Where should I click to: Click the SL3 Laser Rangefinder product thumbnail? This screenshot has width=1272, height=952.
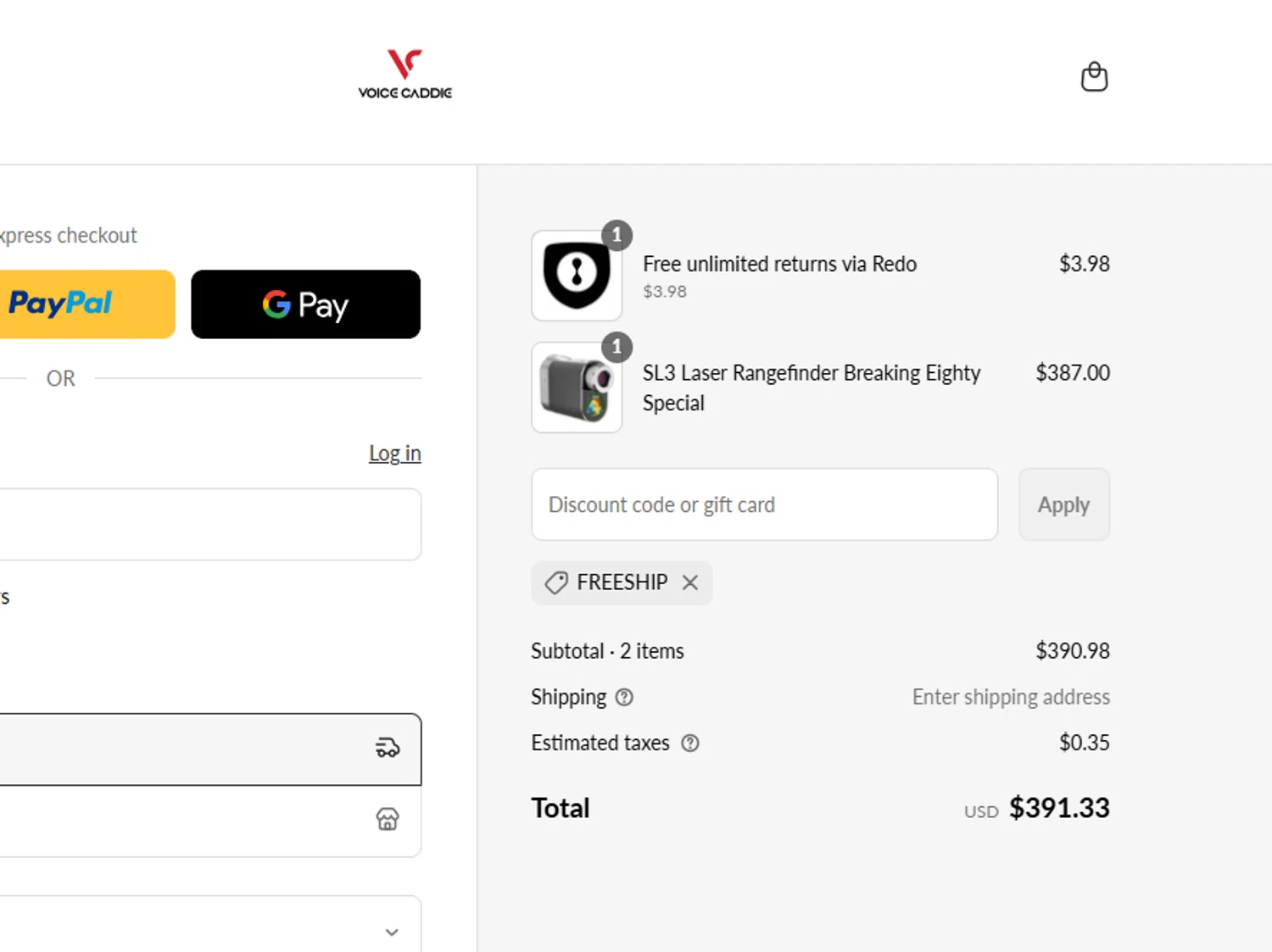pos(577,387)
